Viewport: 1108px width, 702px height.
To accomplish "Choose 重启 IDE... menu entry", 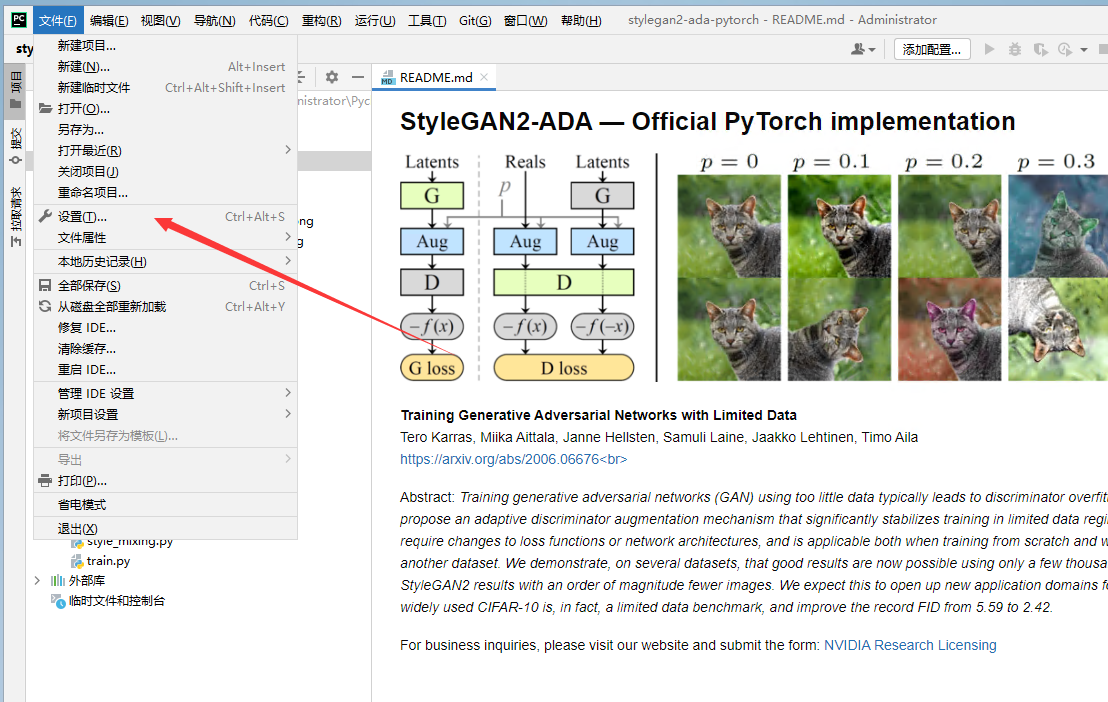I will [165, 370].
